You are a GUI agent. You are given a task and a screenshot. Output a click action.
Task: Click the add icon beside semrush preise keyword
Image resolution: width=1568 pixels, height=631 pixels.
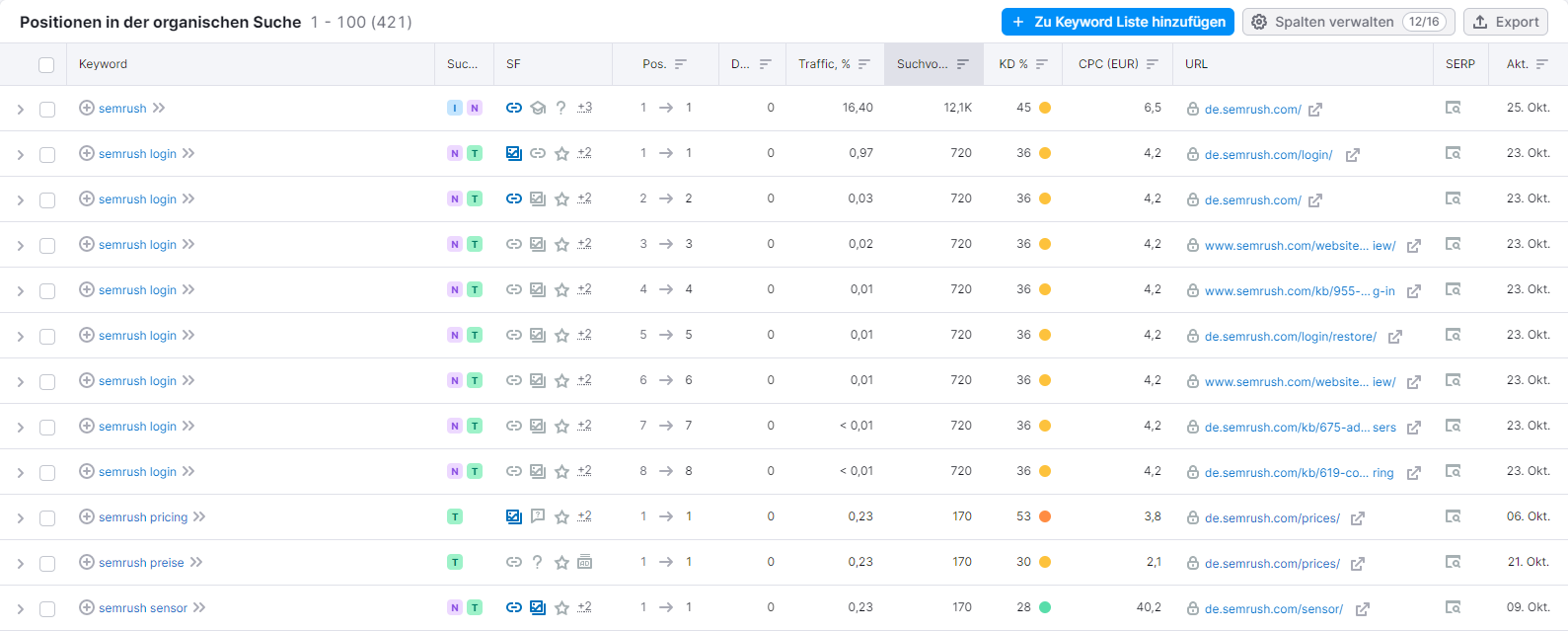[x=87, y=562]
